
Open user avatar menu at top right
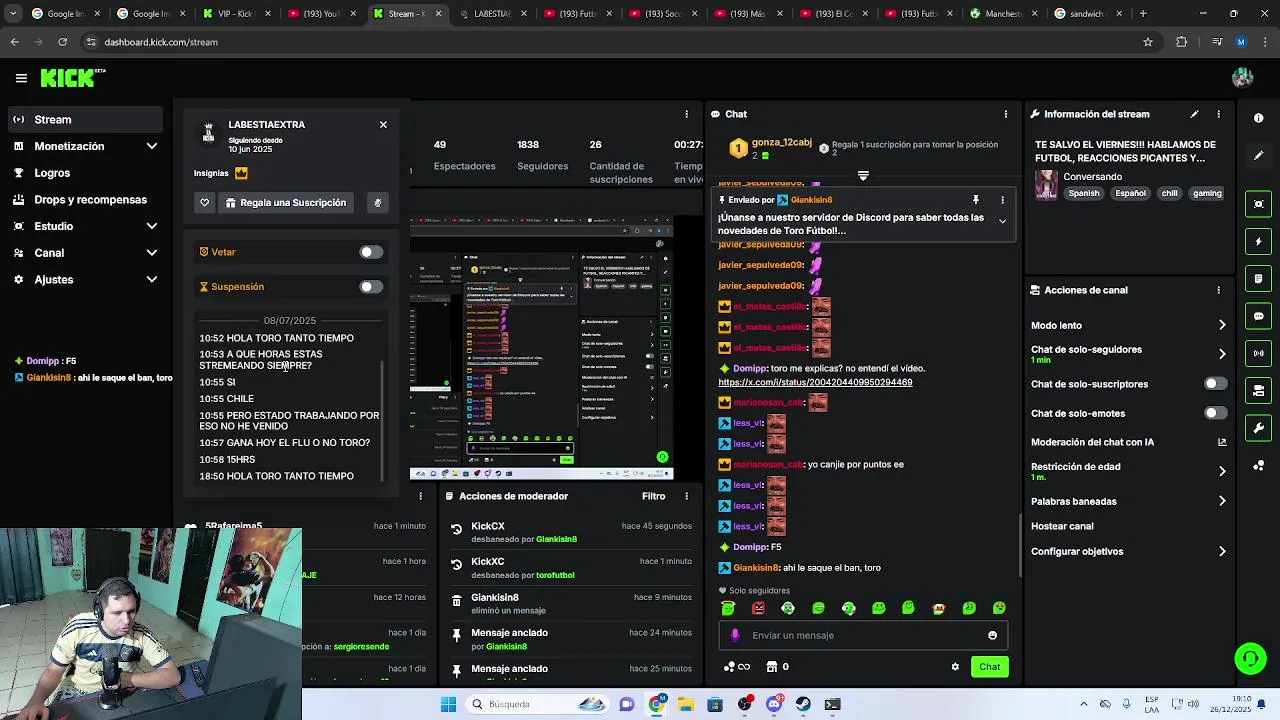click(x=1243, y=78)
